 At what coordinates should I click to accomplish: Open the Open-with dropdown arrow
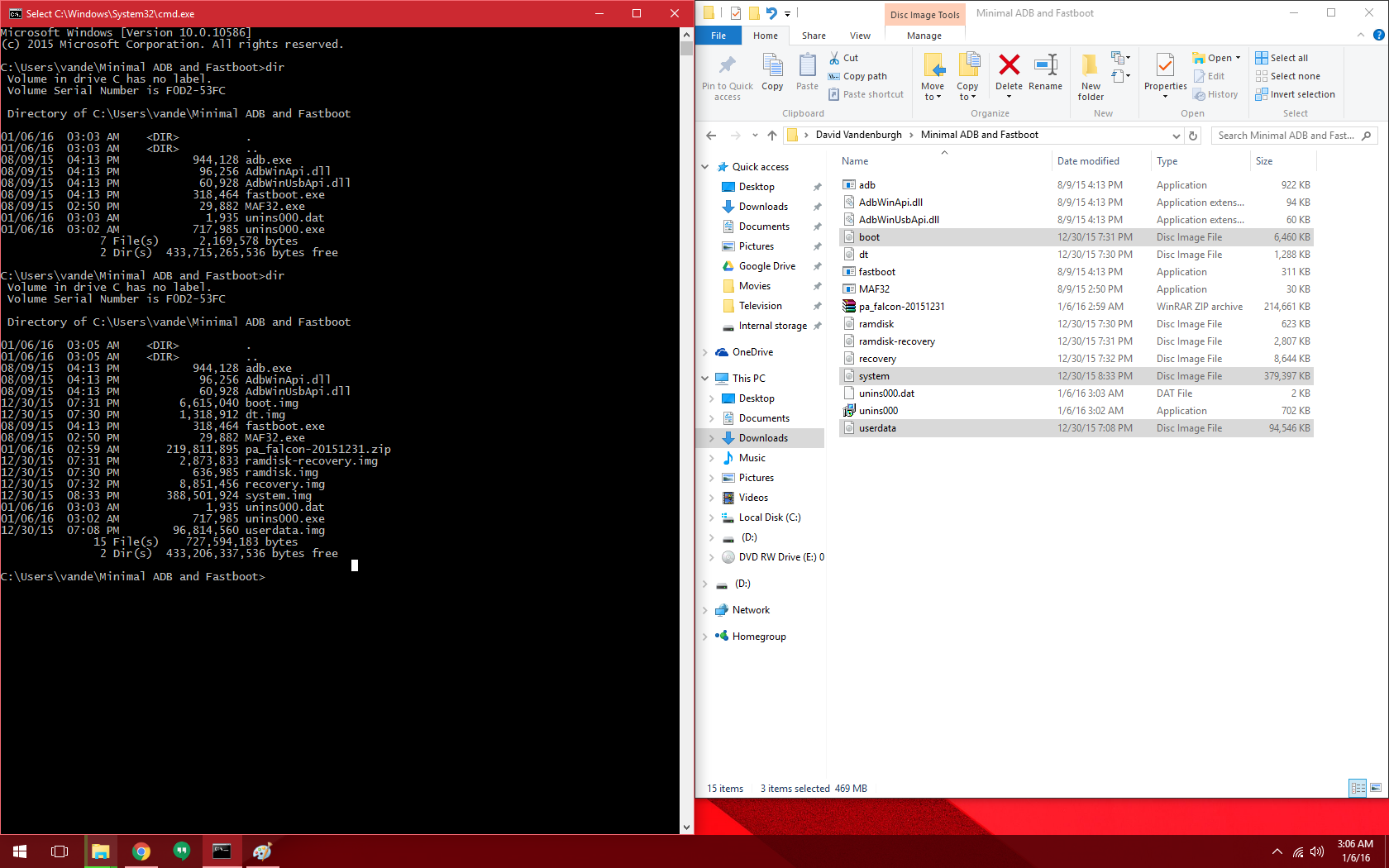pyautogui.click(x=1238, y=58)
